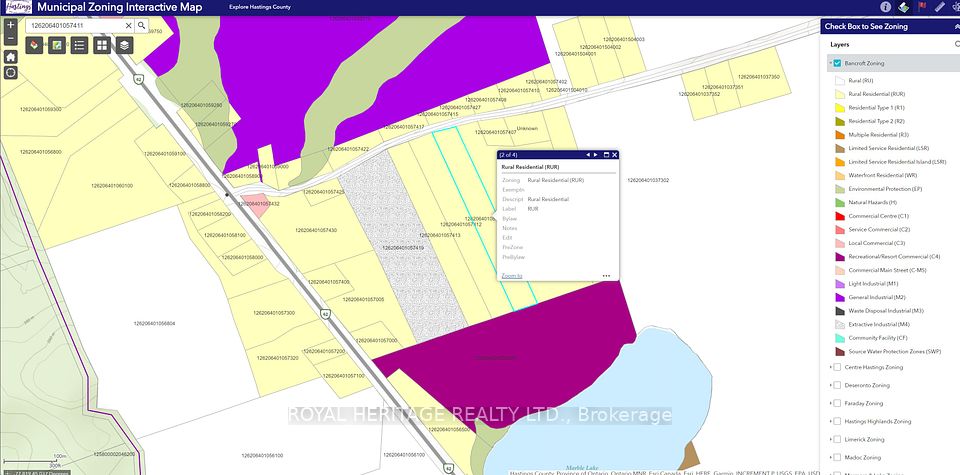Zoom in with the plus button
Viewport: 960px width, 475px height.
point(10,26)
